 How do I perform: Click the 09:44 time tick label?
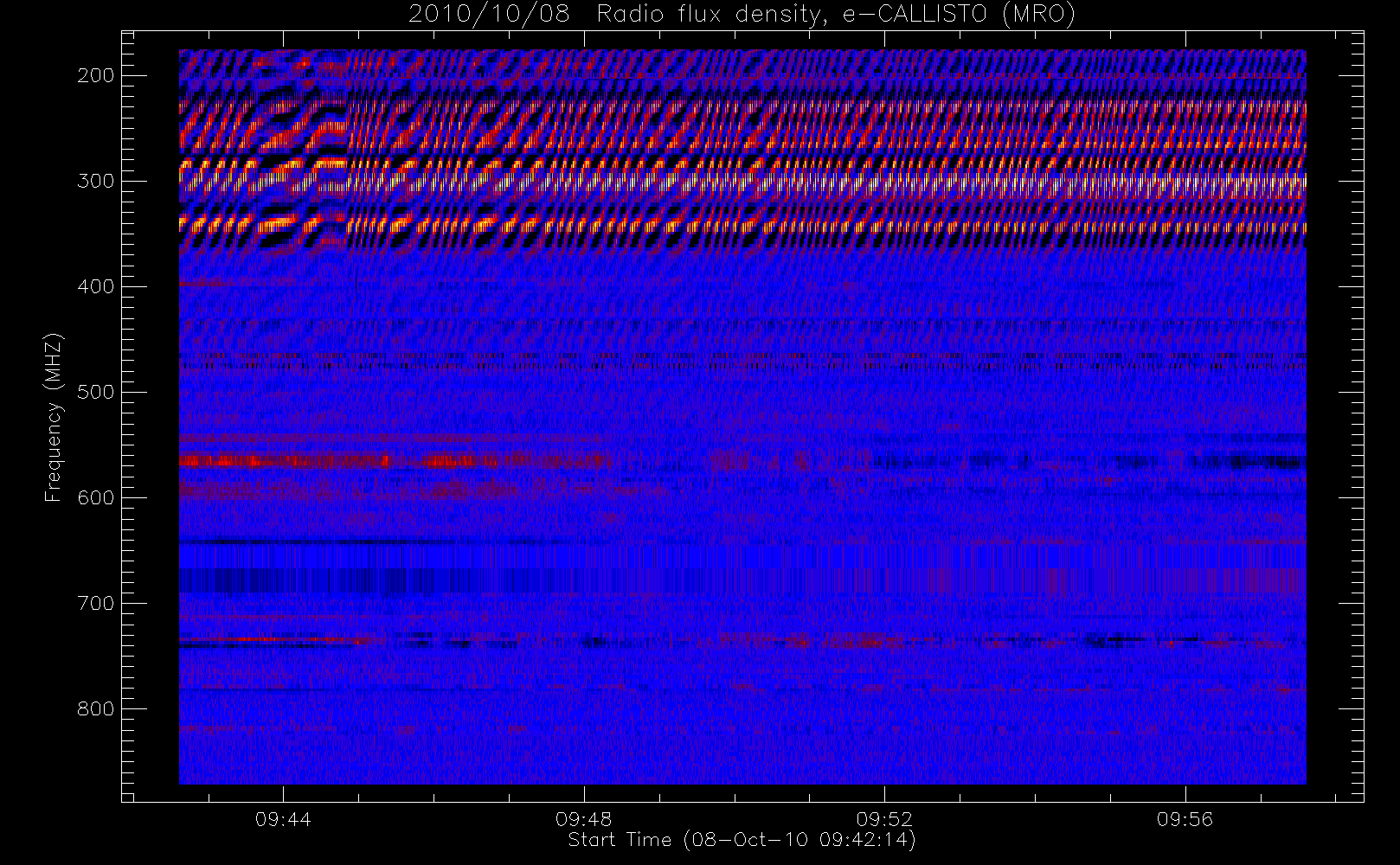283,818
